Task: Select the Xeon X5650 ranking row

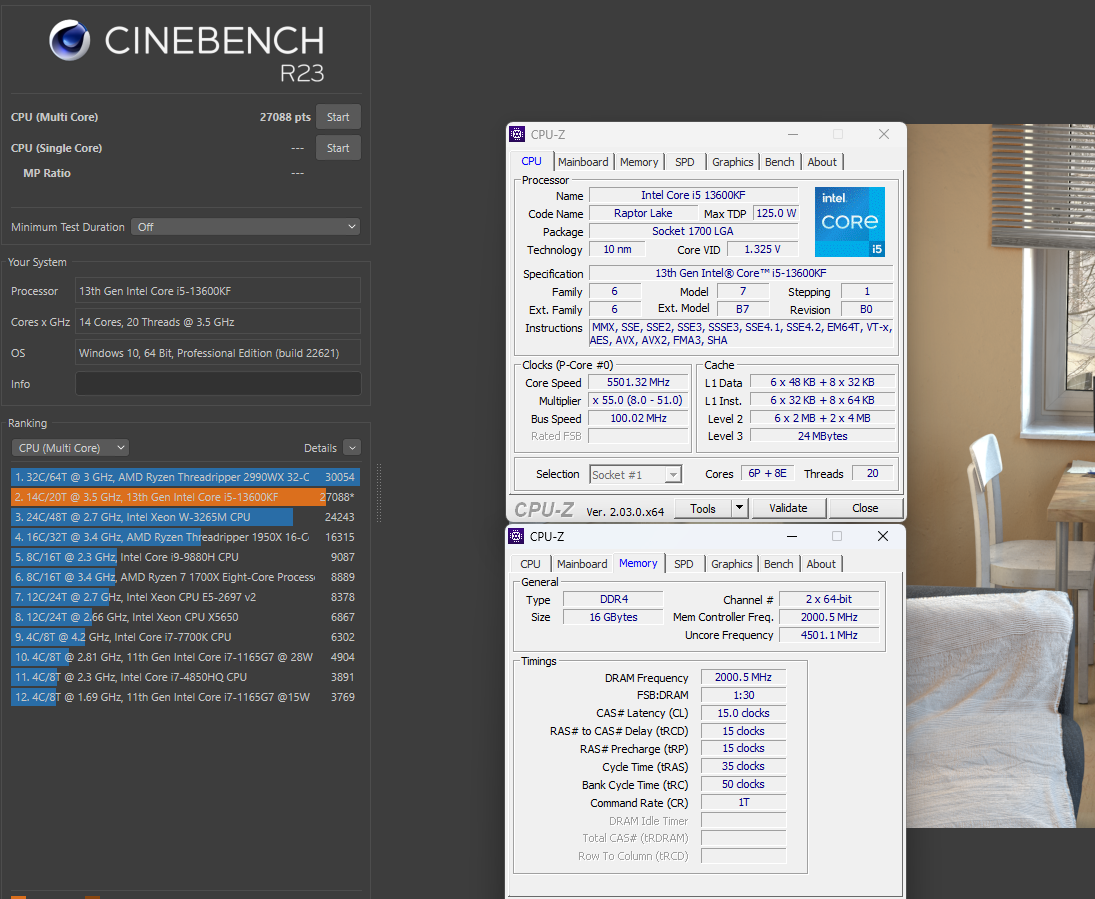Action: click(185, 617)
